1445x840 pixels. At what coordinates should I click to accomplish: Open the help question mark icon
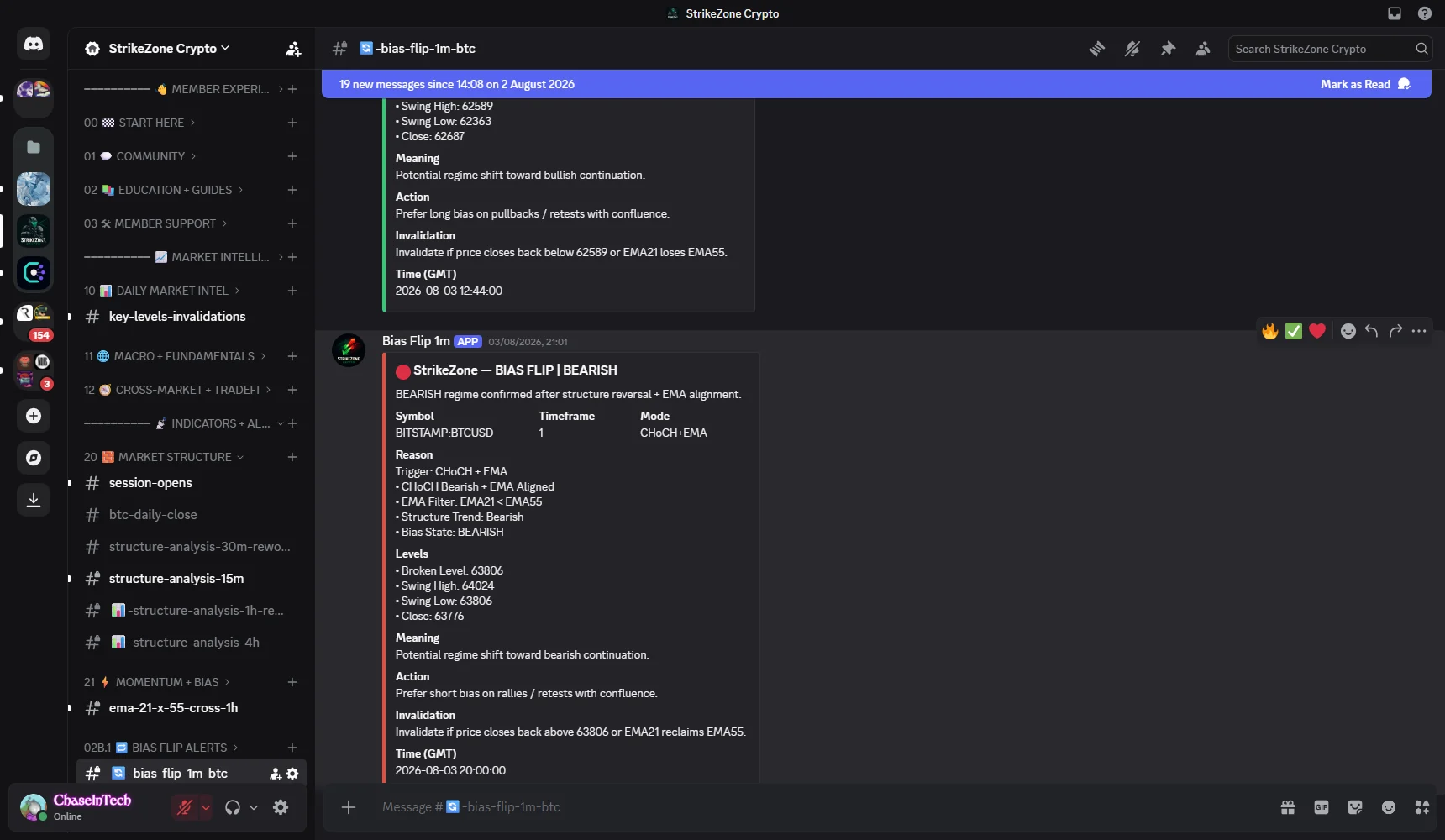click(1425, 13)
